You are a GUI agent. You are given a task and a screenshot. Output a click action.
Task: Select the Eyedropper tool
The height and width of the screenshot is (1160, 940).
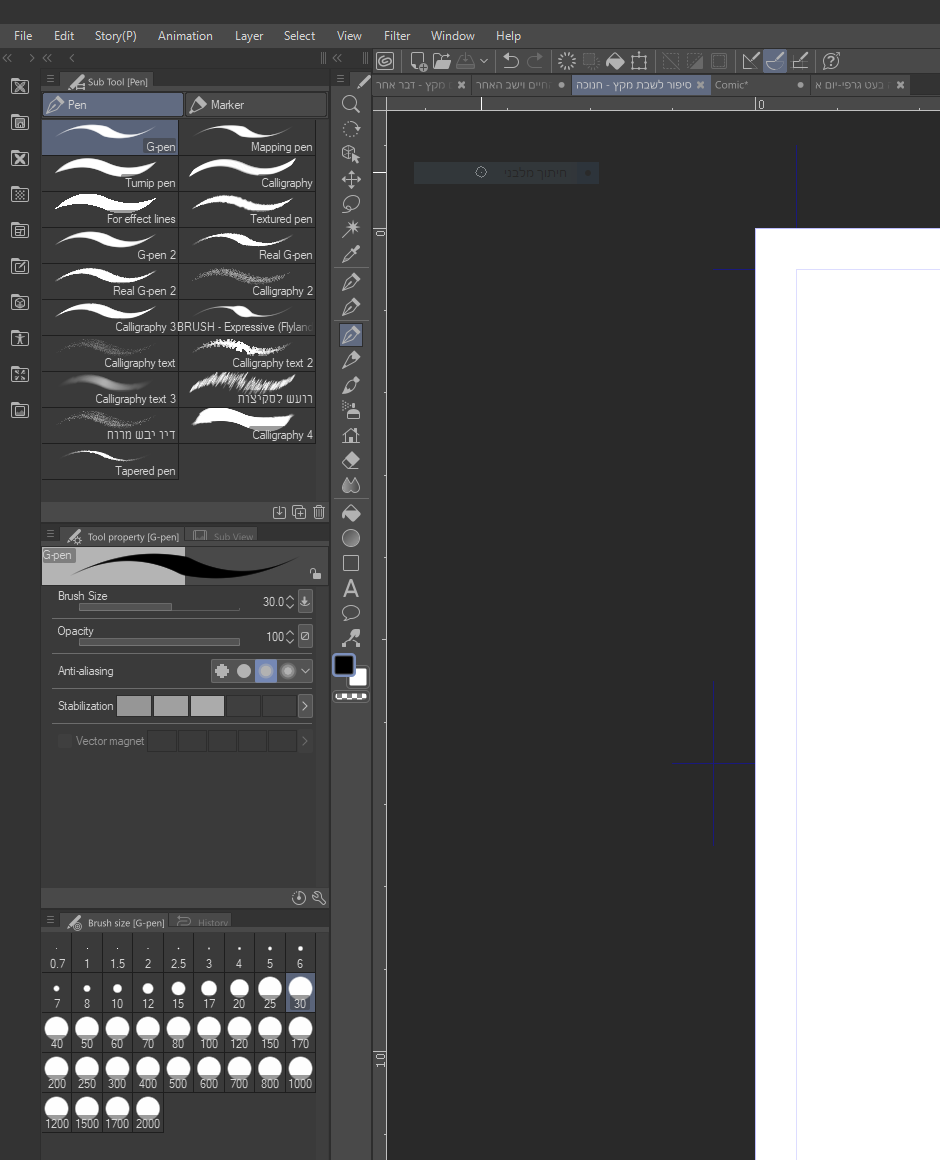(351, 254)
